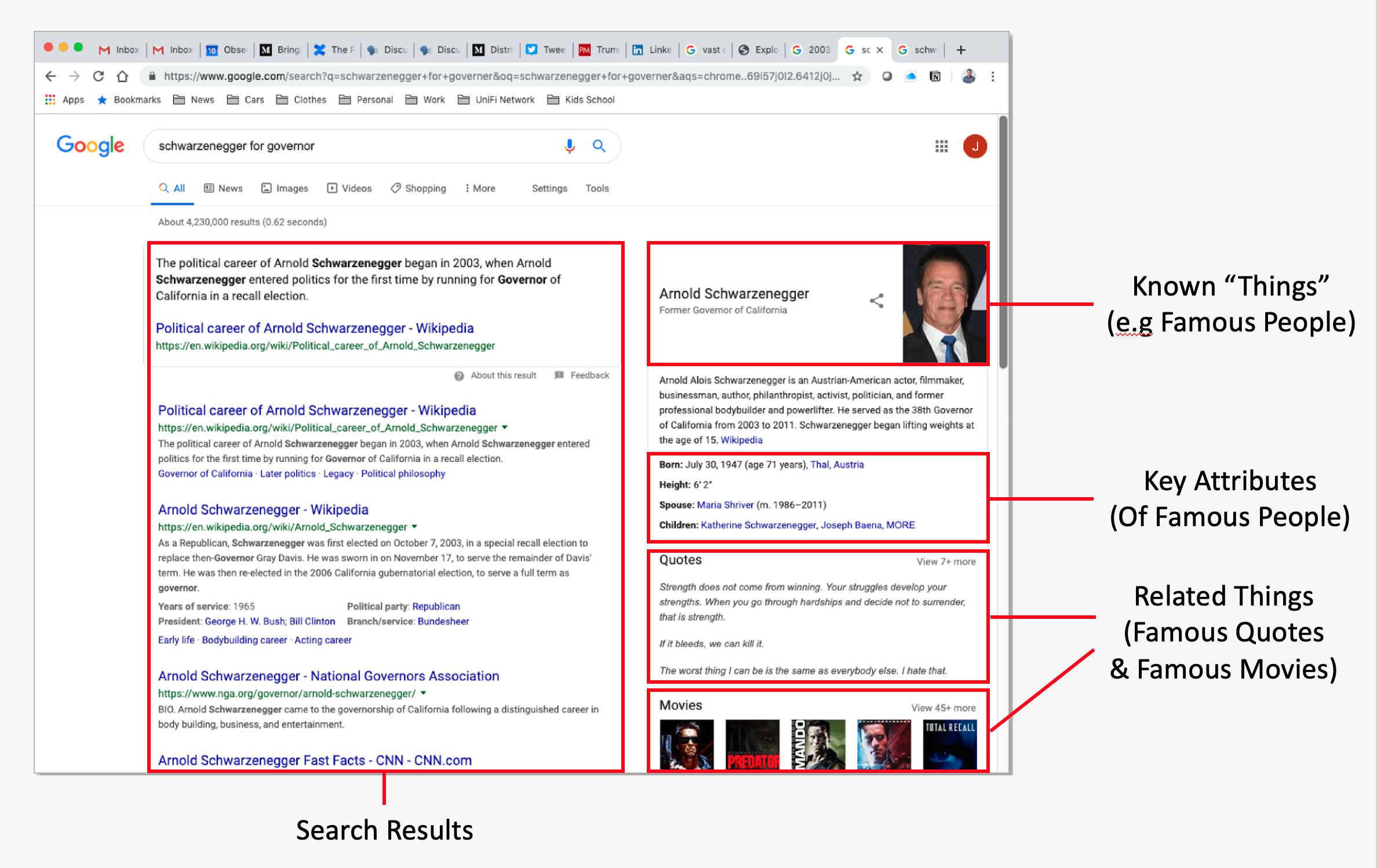Open the UniFi Network bookmarks folder
Image resolution: width=1377 pixels, height=868 pixels.
(497, 100)
